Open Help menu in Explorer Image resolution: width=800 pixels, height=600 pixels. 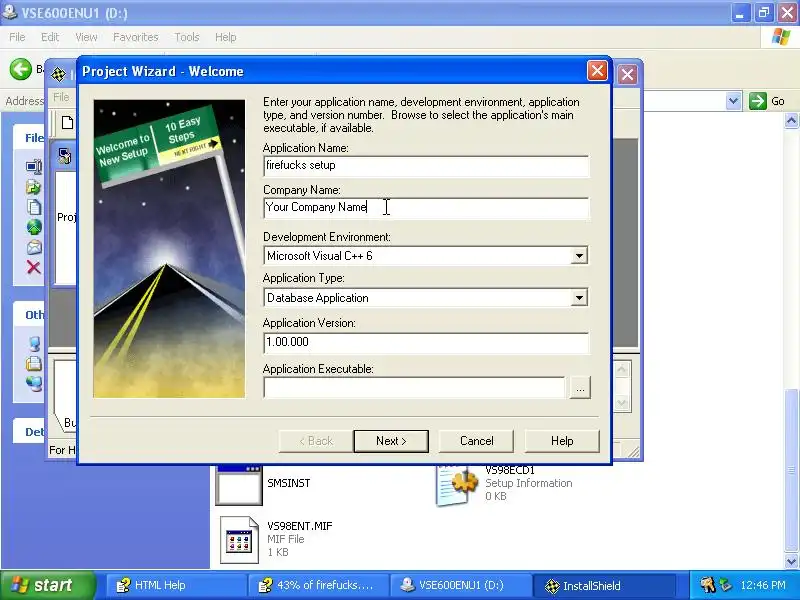(226, 37)
